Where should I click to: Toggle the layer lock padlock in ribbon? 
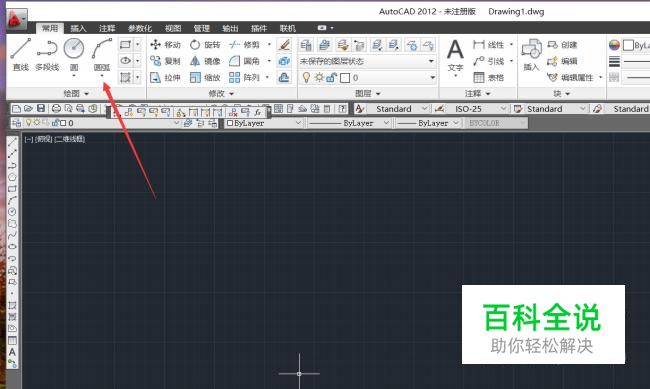coord(332,78)
